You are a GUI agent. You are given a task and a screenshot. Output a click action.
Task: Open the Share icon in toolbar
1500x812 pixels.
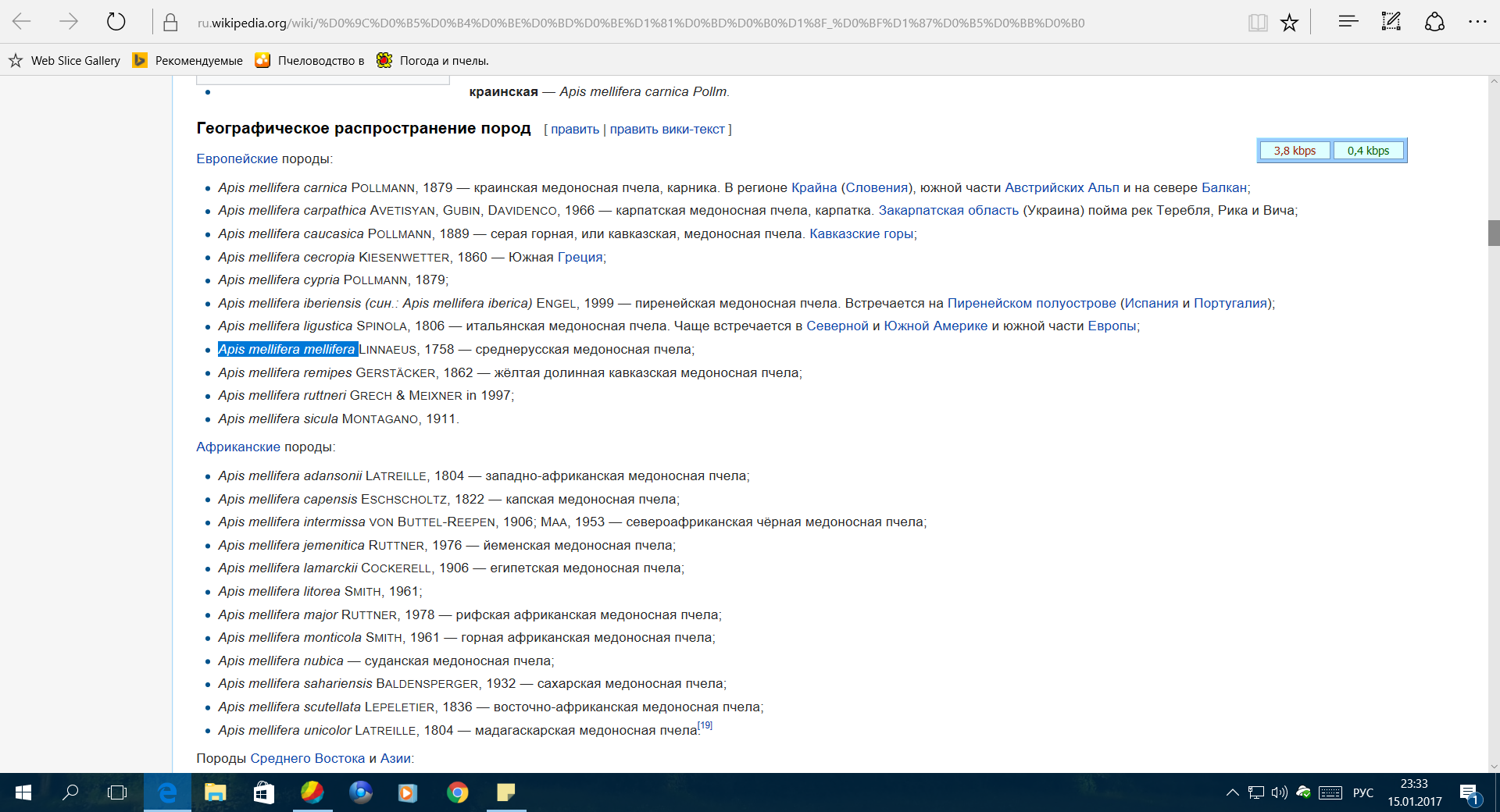tap(1434, 22)
